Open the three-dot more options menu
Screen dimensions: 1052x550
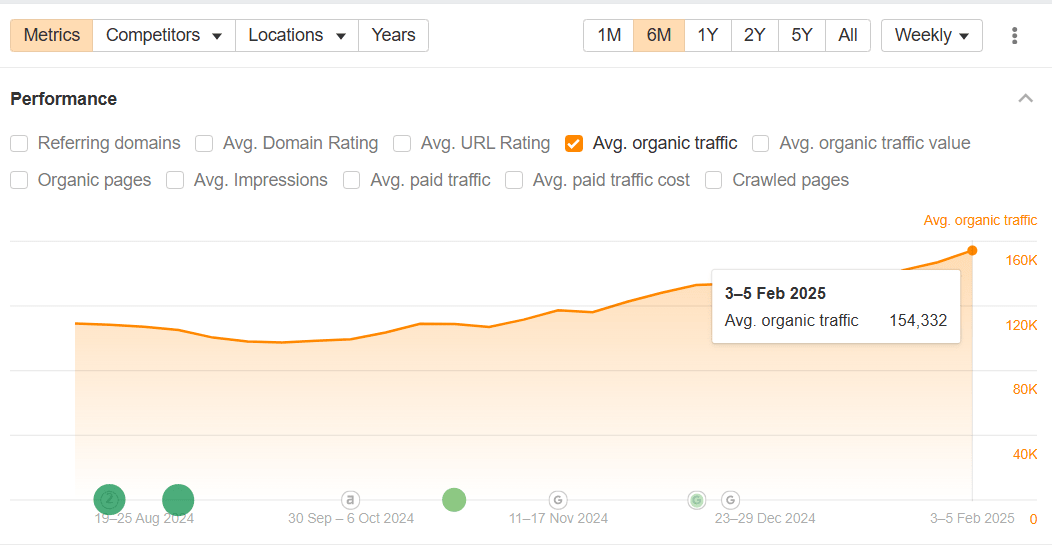point(1014,35)
